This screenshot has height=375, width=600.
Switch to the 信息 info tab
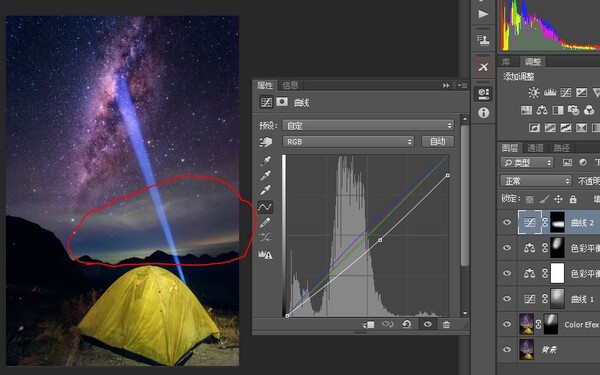(290, 85)
